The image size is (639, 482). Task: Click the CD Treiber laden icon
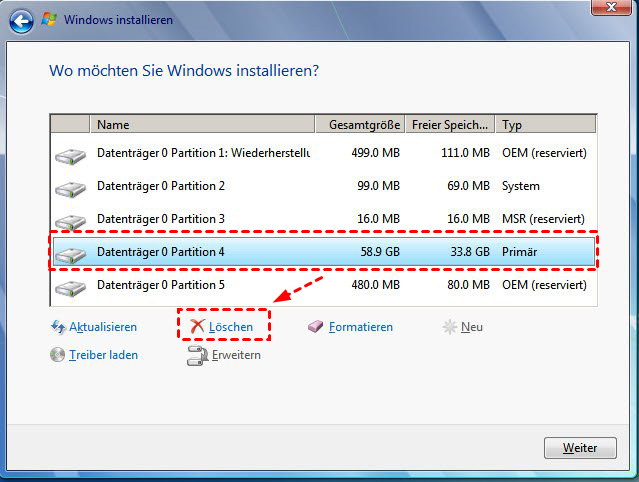pyautogui.click(x=57, y=354)
